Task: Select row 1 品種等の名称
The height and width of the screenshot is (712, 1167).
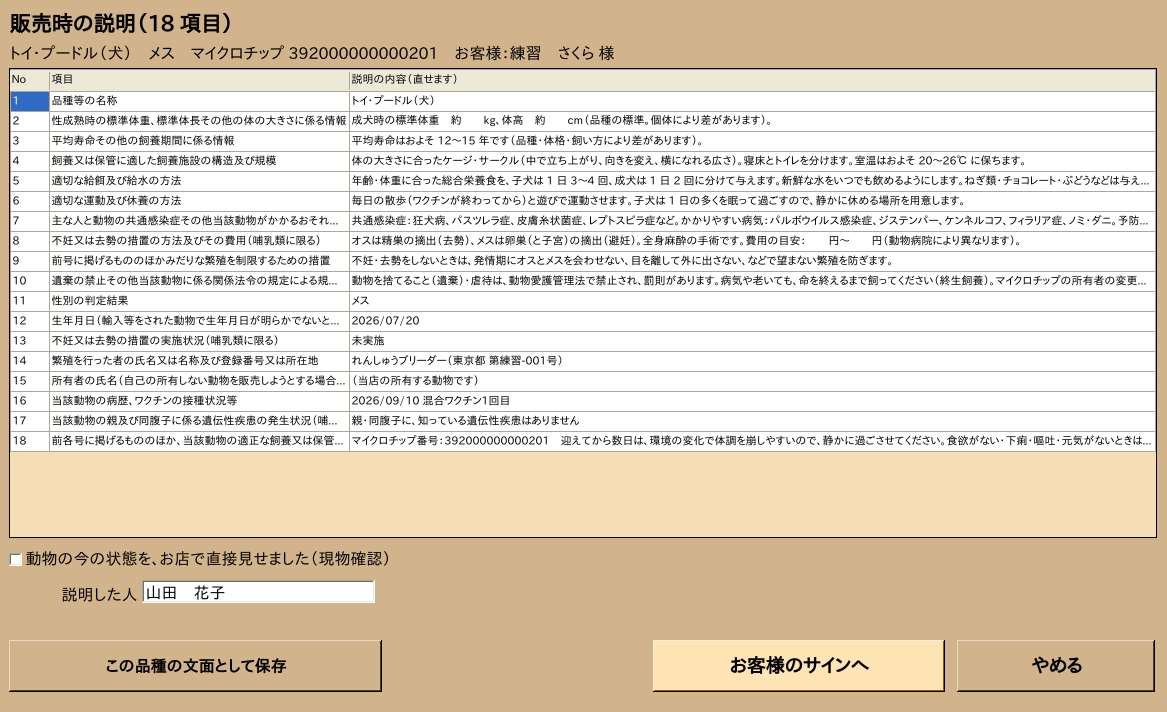Action: [199, 101]
